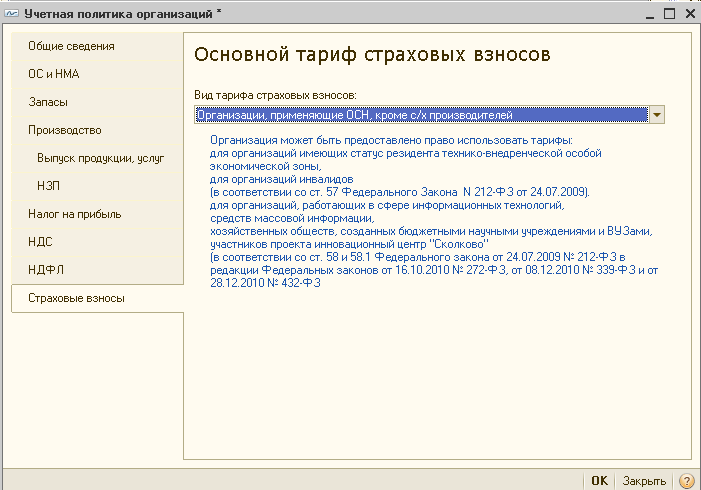This screenshot has width=701, height=490.
Task: Click the line 'экономической зоны,'
Action: click(x=266, y=166)
